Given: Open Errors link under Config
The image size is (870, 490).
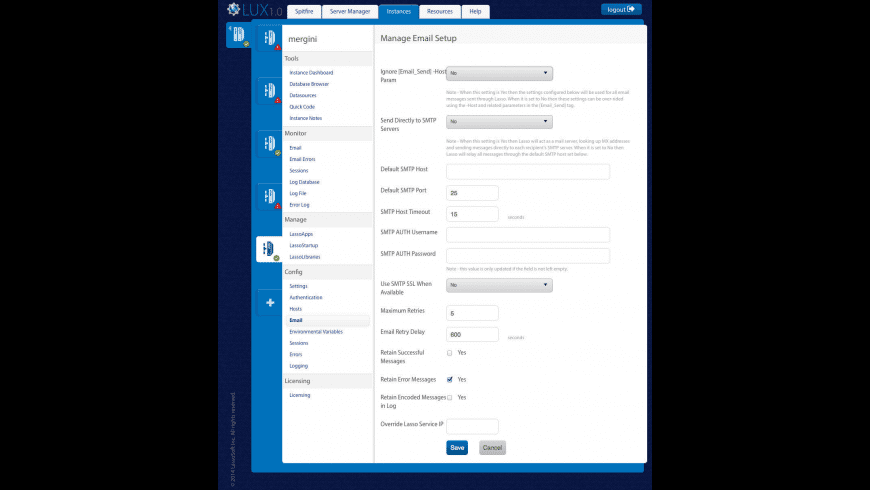Looking at the screenshot, I should (296, 355).
